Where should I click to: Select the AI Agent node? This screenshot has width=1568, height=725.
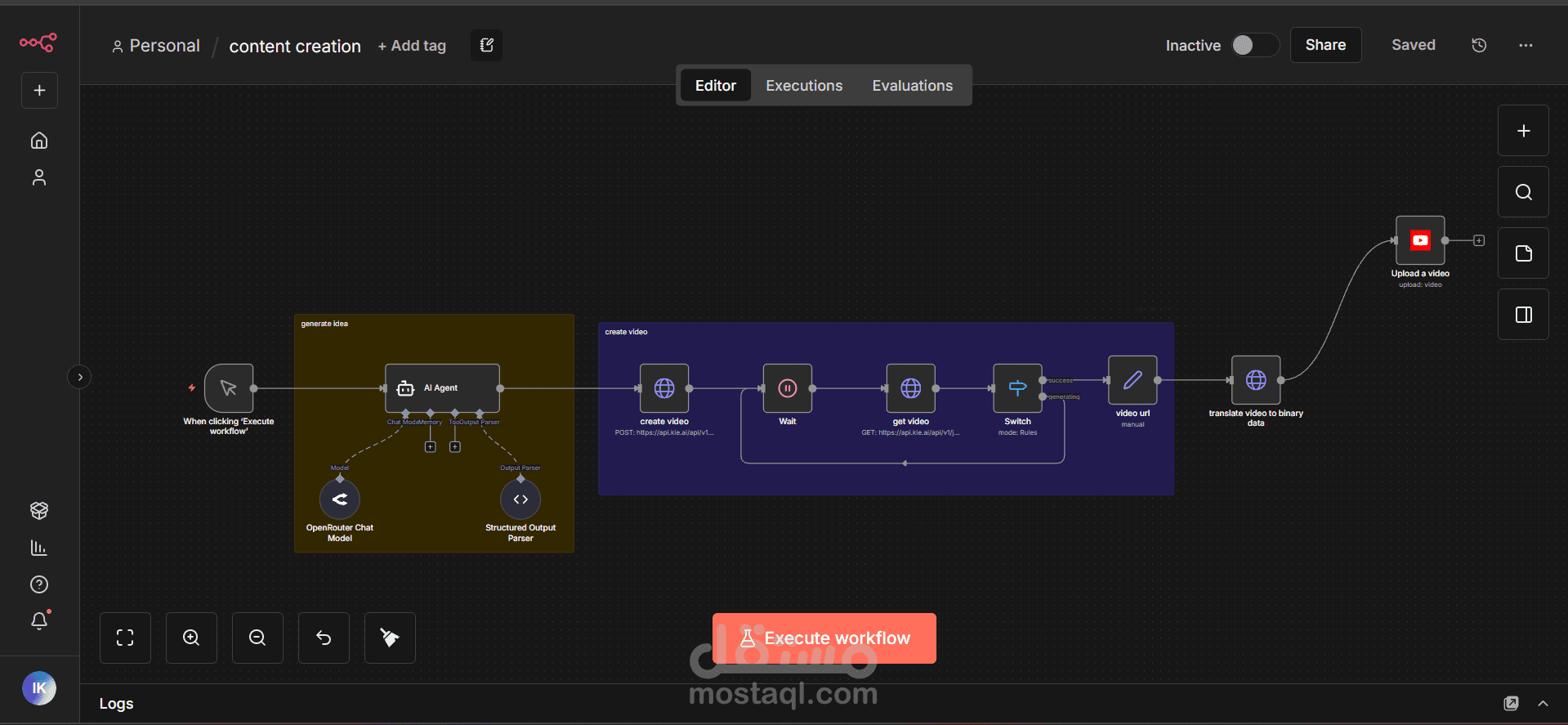442,388
